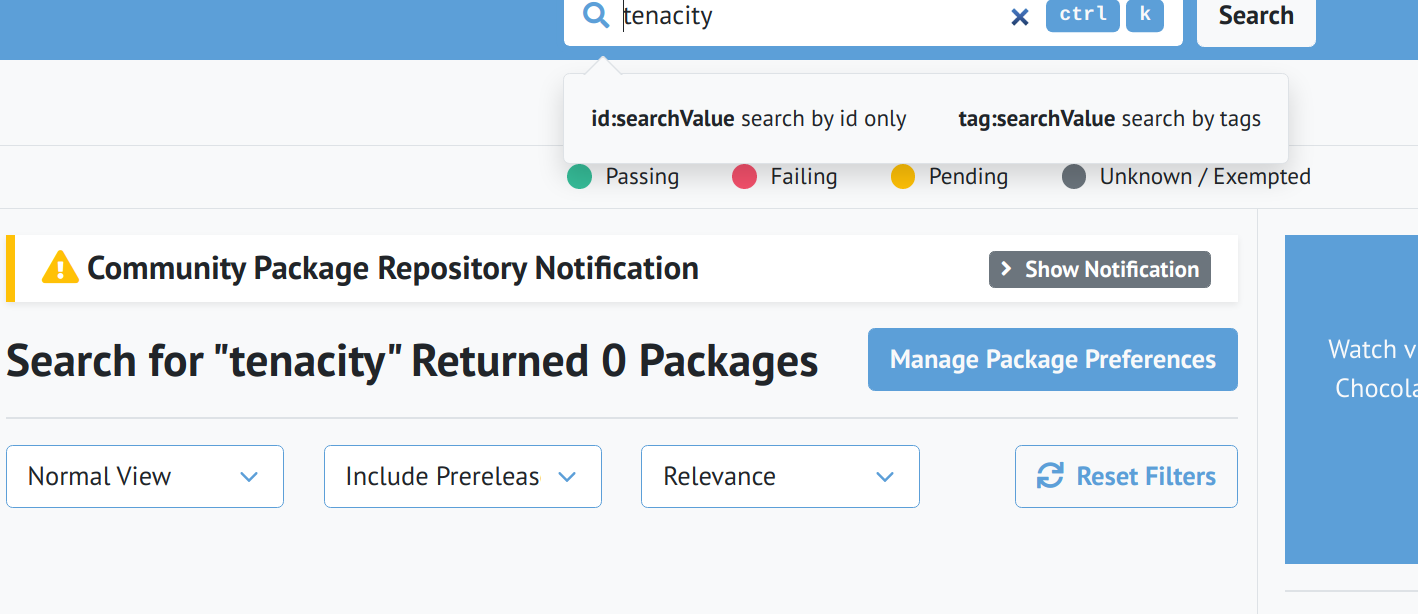1418x614 pixels.
Task: Select the green Passing status dot
Action: tap(581, 176)
